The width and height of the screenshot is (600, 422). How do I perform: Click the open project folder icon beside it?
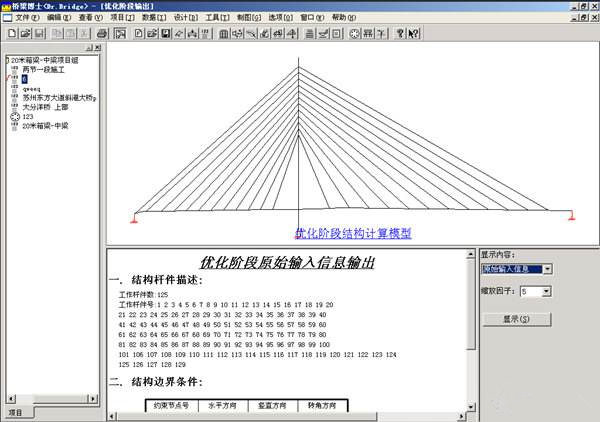152,33
